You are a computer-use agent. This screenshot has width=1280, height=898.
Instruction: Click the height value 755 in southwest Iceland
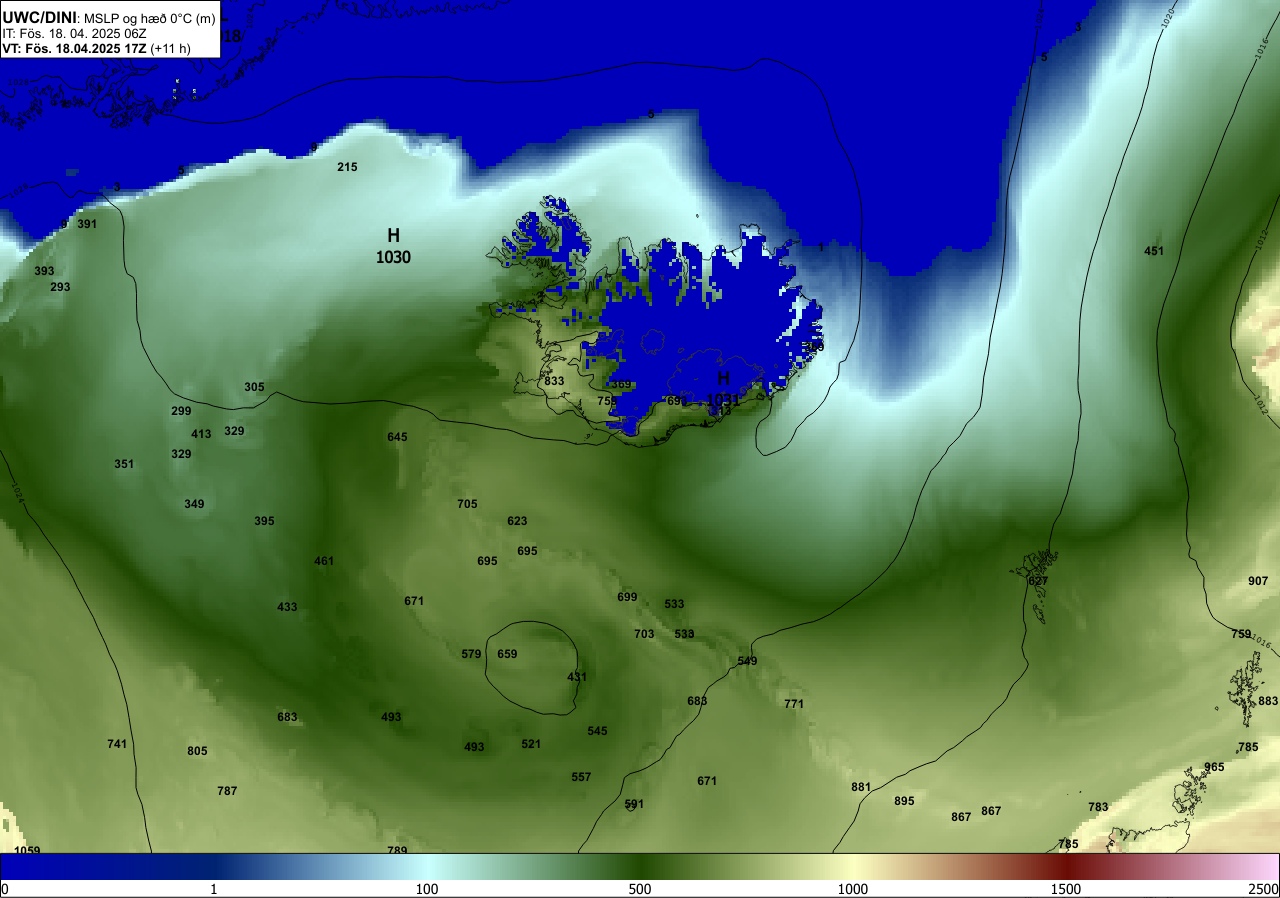(x=607, y=401)
